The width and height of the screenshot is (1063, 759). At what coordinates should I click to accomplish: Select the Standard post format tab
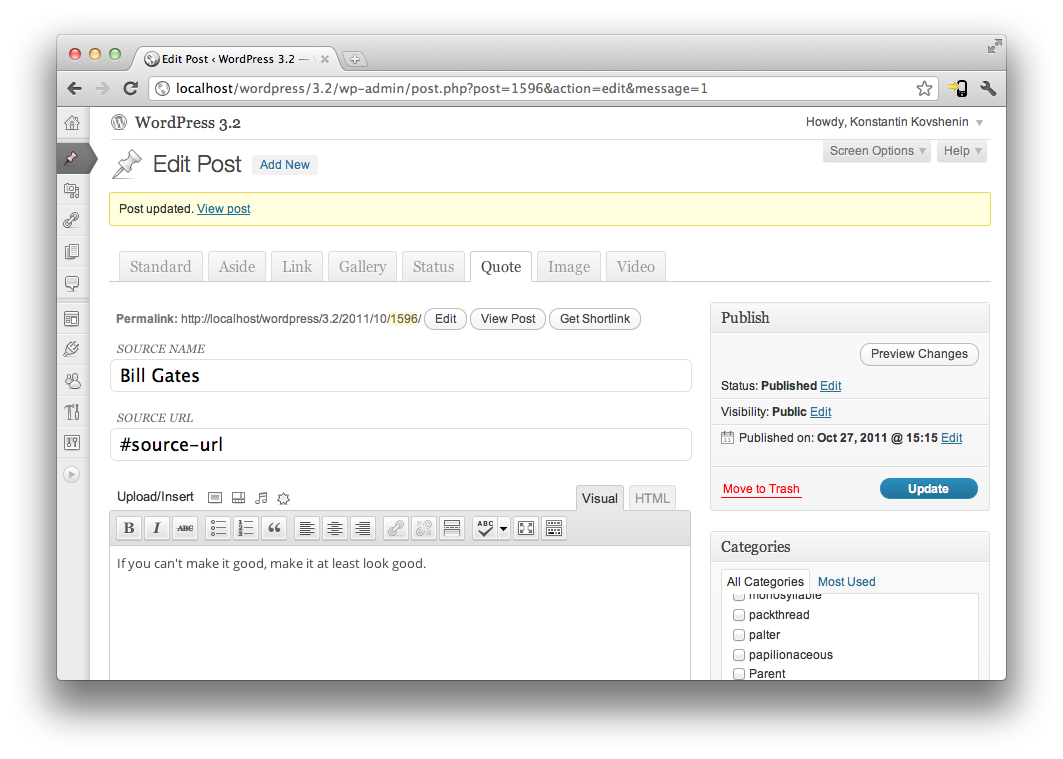(161, 266)
